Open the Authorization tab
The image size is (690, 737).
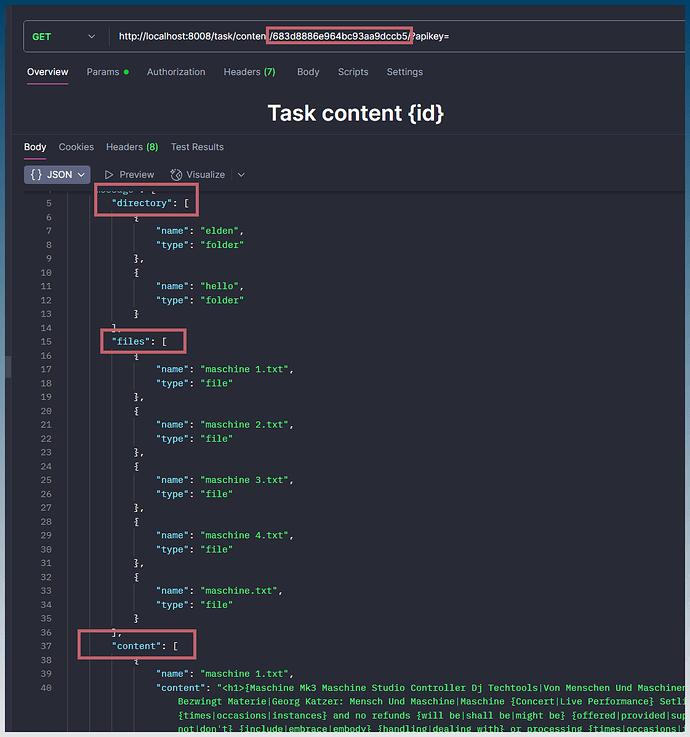point(176,72)
